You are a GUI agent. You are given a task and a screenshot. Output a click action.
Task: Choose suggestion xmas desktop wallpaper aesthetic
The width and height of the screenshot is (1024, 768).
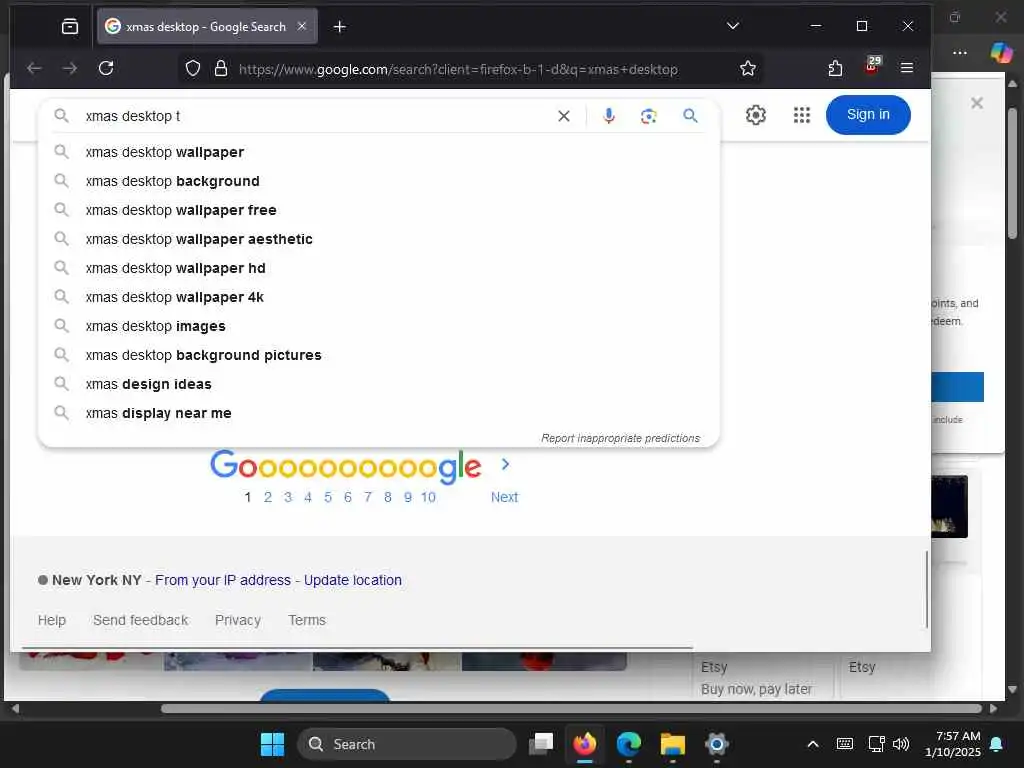tap(379, 239)
